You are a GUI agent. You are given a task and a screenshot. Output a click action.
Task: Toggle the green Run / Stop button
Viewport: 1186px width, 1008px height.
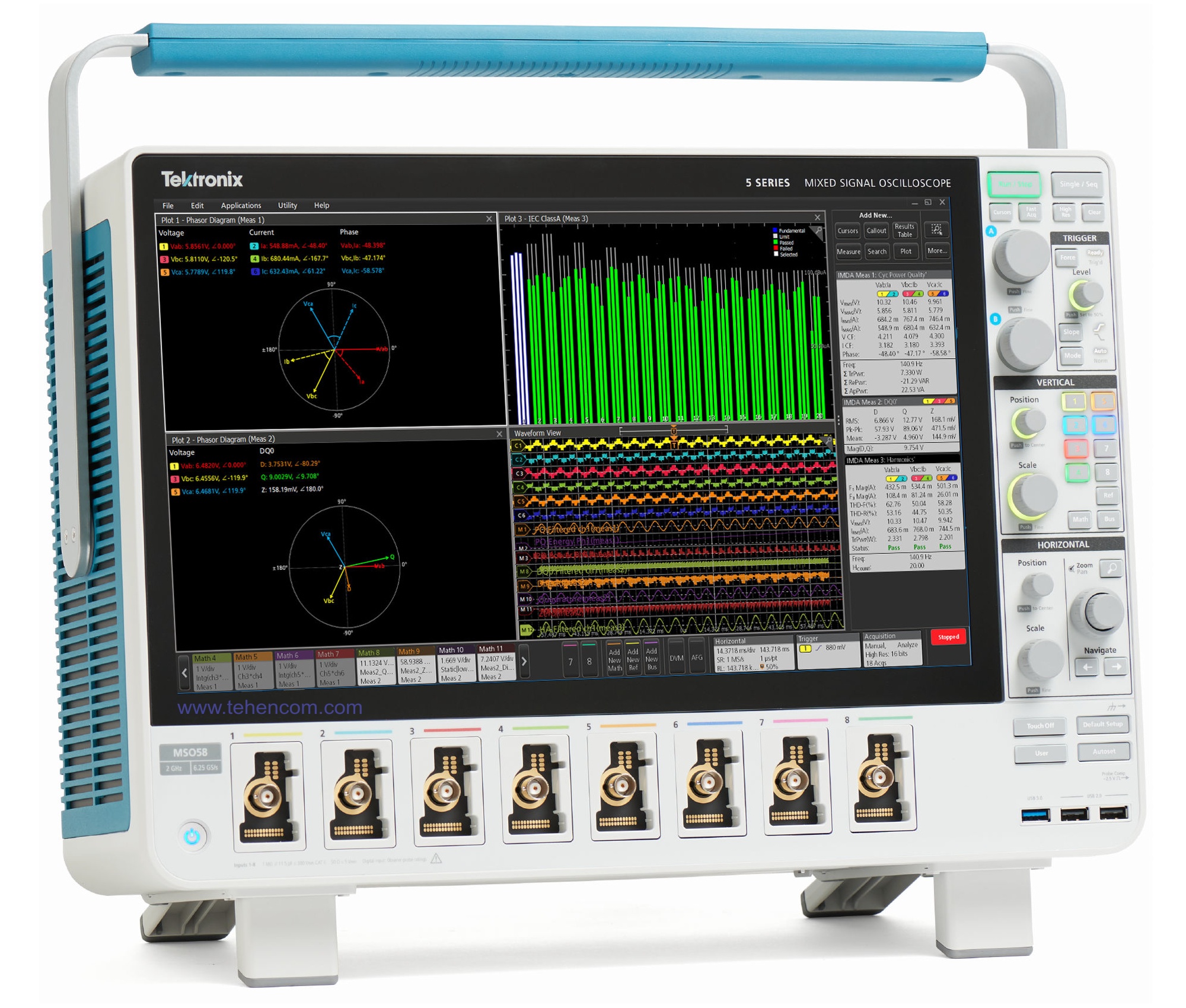point(1015,184)
